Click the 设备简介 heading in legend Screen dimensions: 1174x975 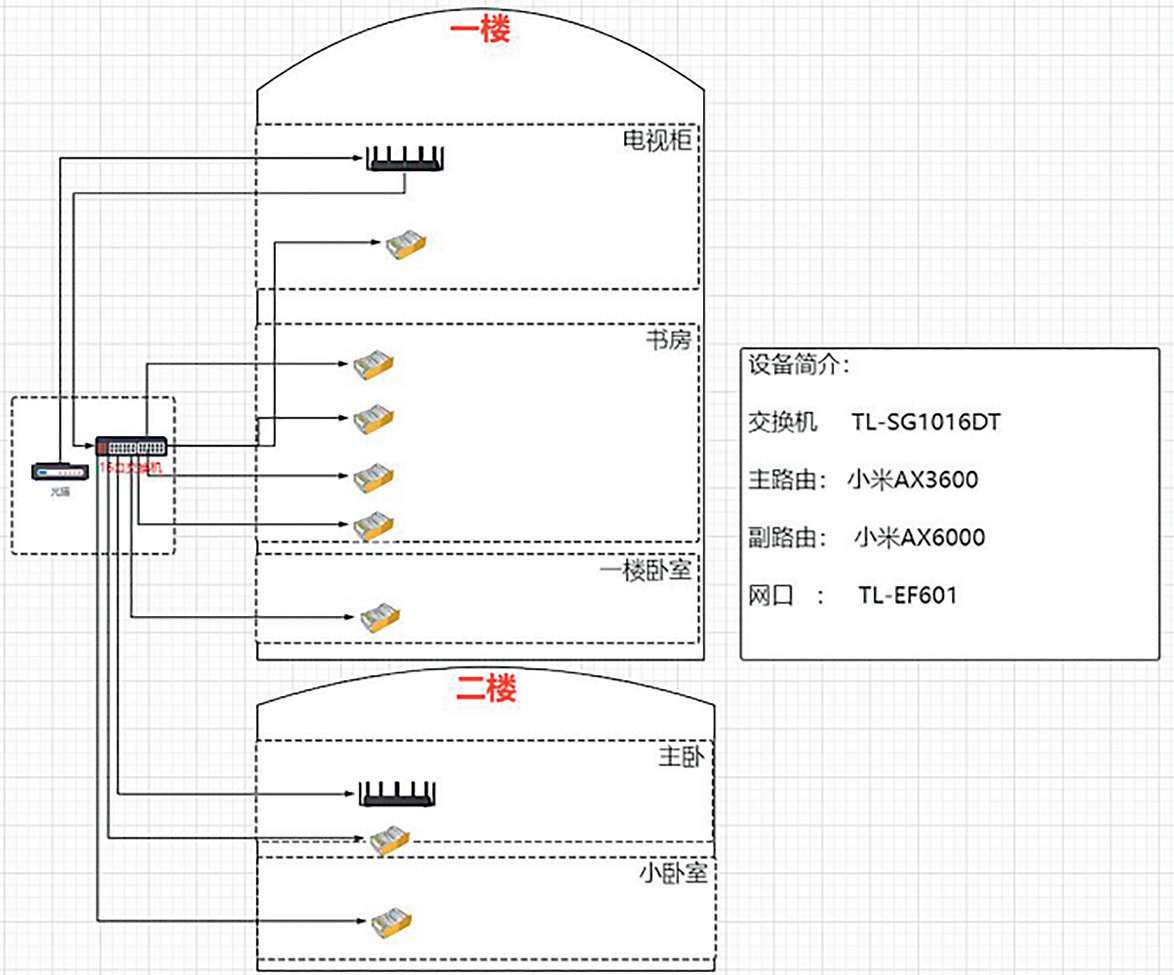pos(799,365)
